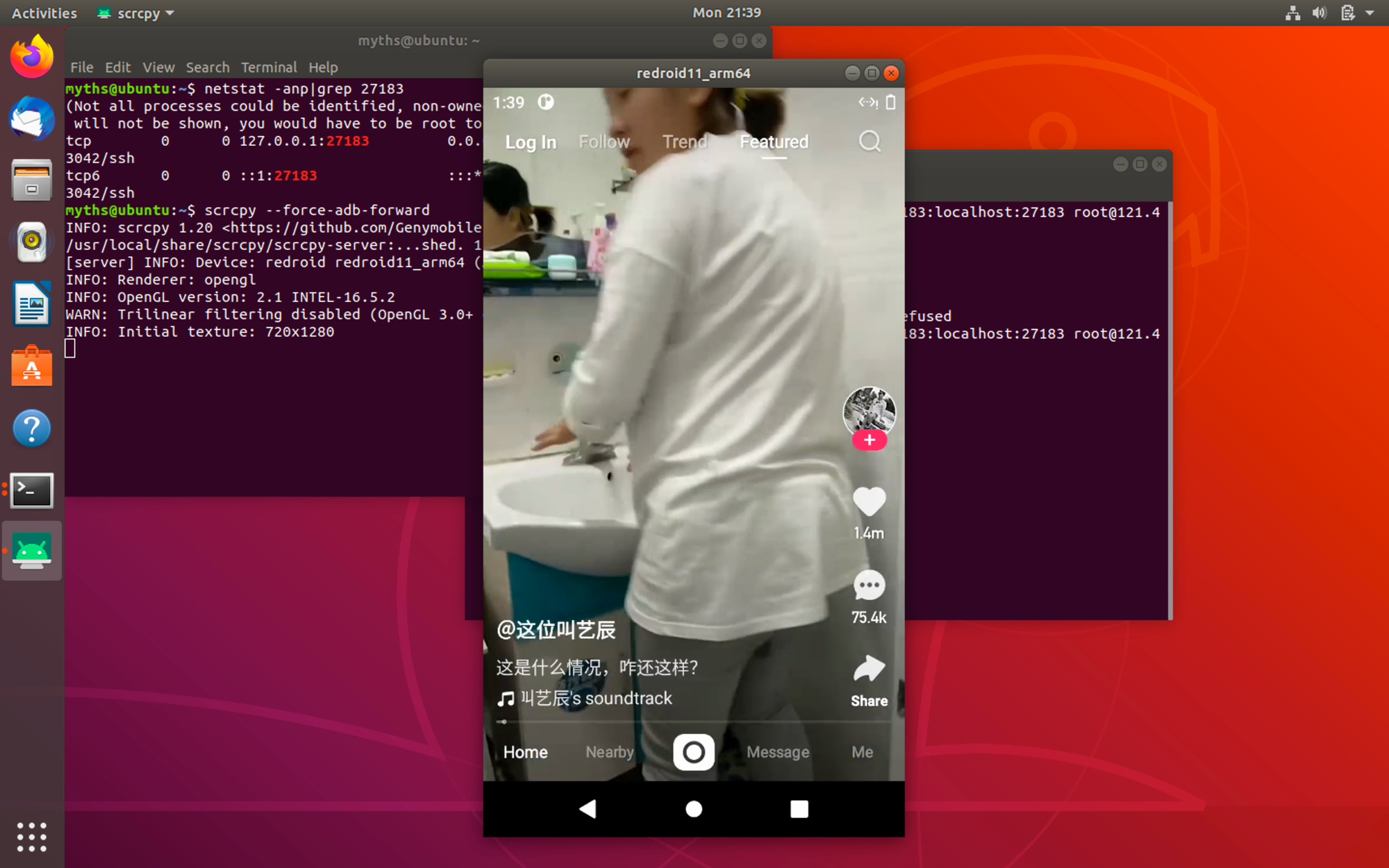Open the Nearby bottom tab
The image size is (1389, 868).
(x=609, y=752)
